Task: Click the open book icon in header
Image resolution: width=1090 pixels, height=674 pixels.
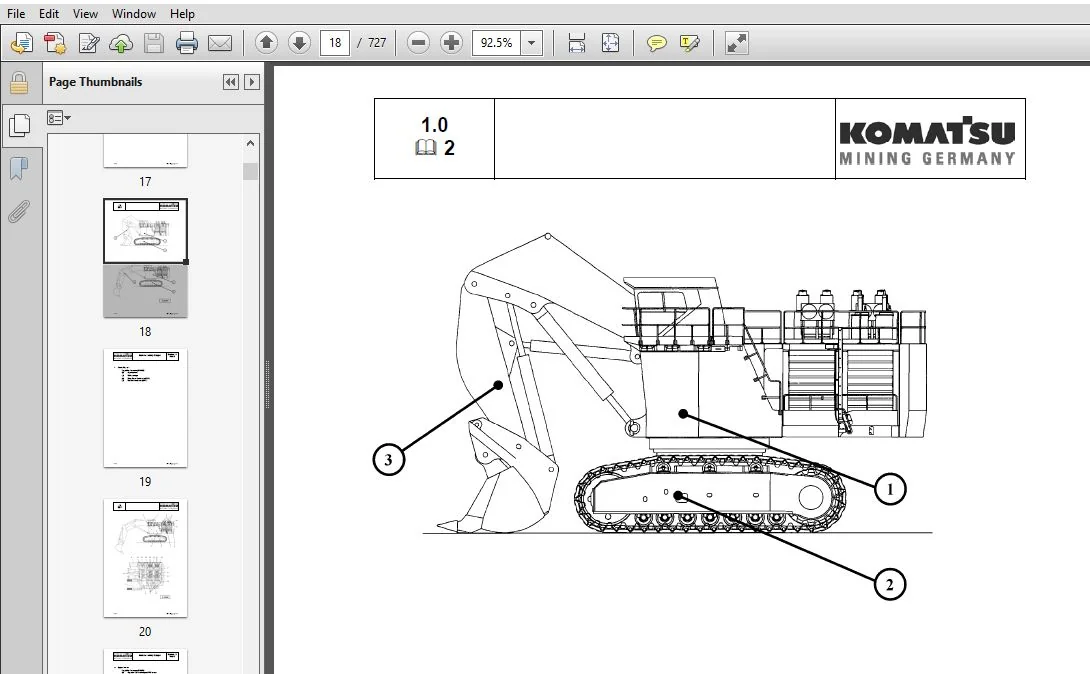Action: click(425, 147)
